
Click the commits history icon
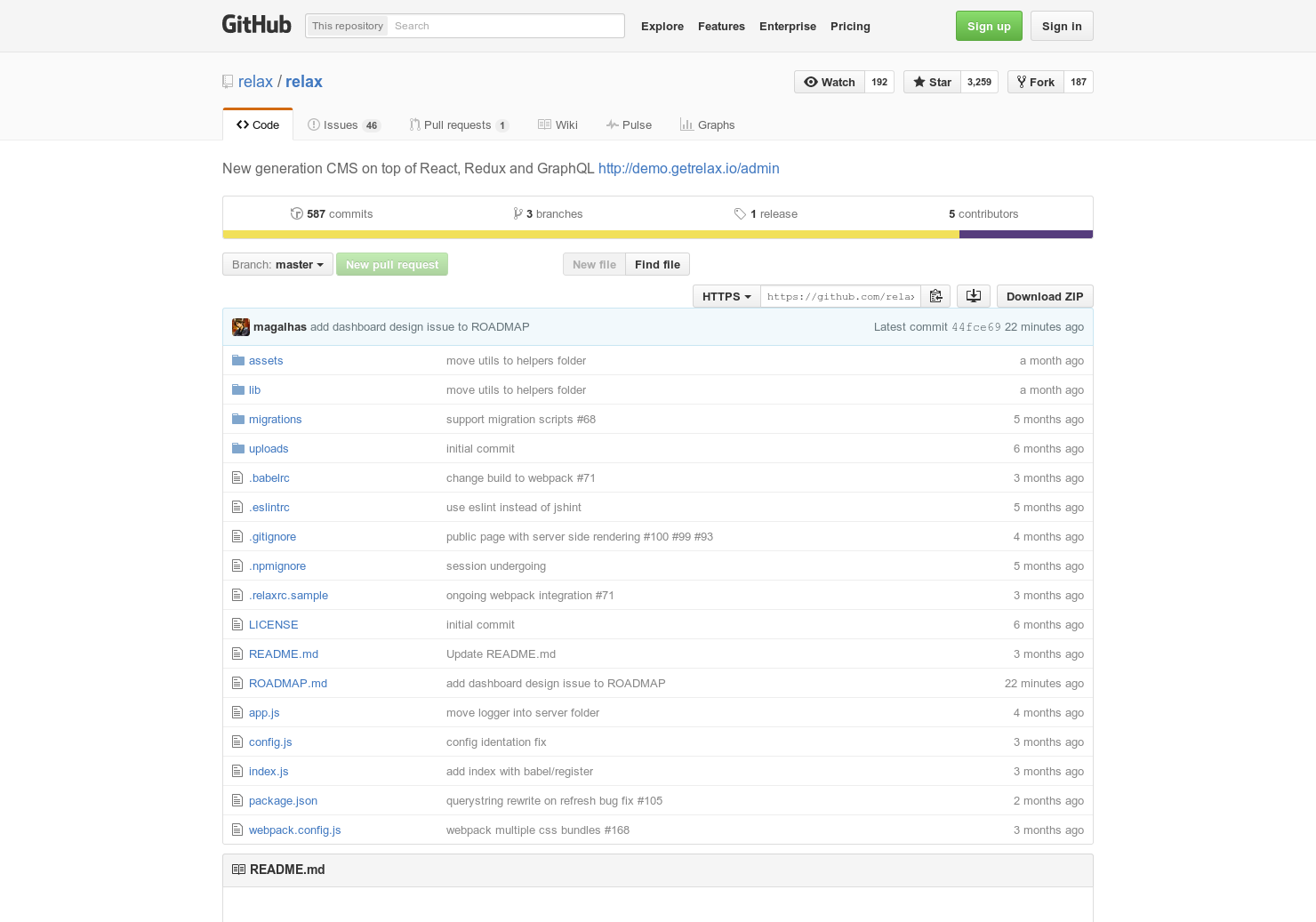297,213
